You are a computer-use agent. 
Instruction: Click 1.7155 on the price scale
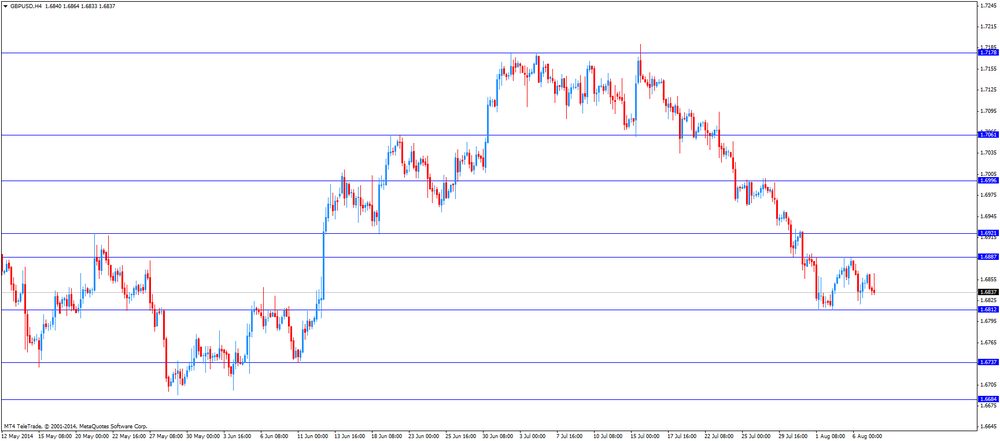pos(987,68)
